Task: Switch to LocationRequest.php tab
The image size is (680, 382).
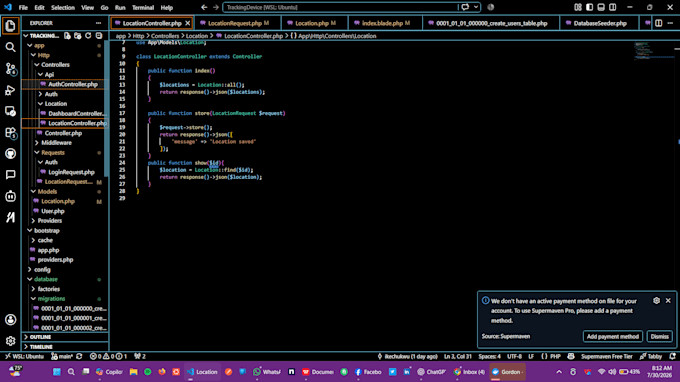Action: 235,23
